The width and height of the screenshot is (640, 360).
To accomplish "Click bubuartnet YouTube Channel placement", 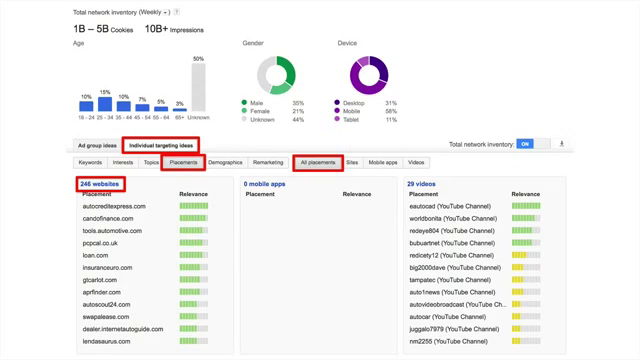I will coord(452,243).
